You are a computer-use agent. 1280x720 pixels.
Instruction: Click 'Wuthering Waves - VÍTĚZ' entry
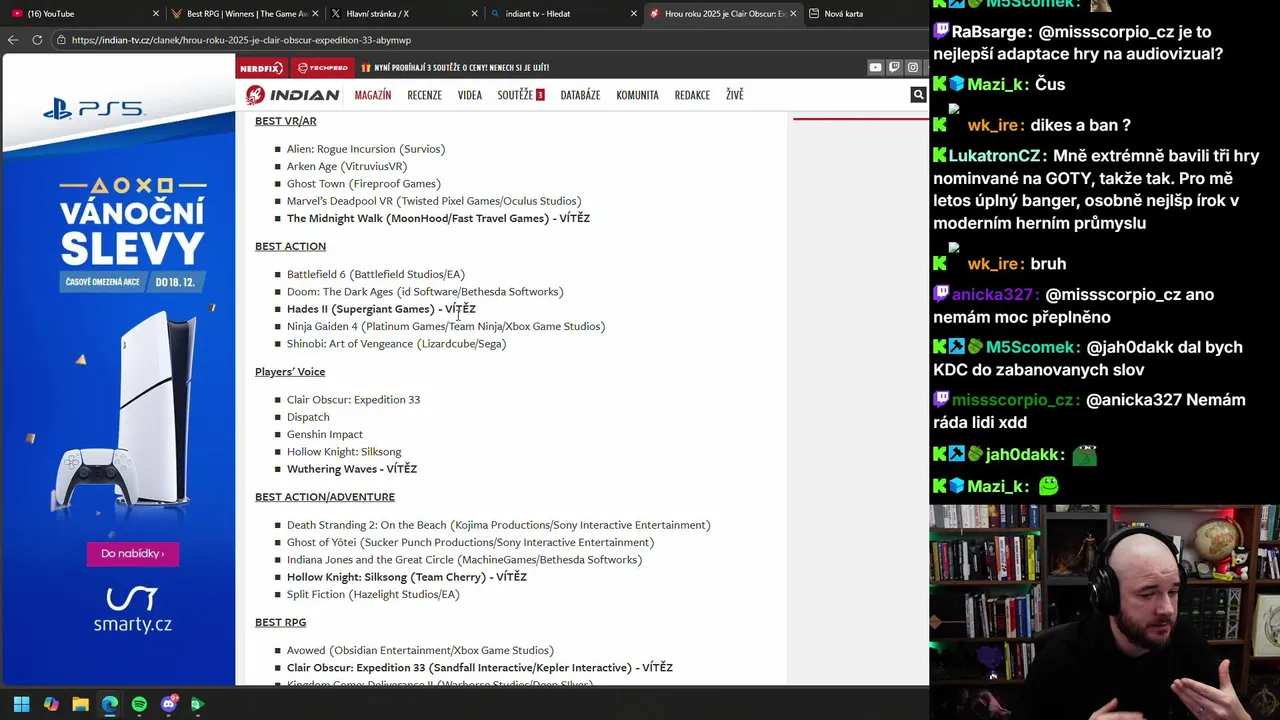click(352, 469)
